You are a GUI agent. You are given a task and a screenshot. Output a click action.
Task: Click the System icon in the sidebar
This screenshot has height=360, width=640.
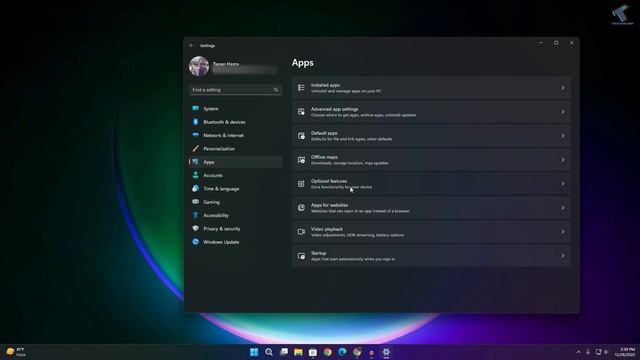(196, 108)
